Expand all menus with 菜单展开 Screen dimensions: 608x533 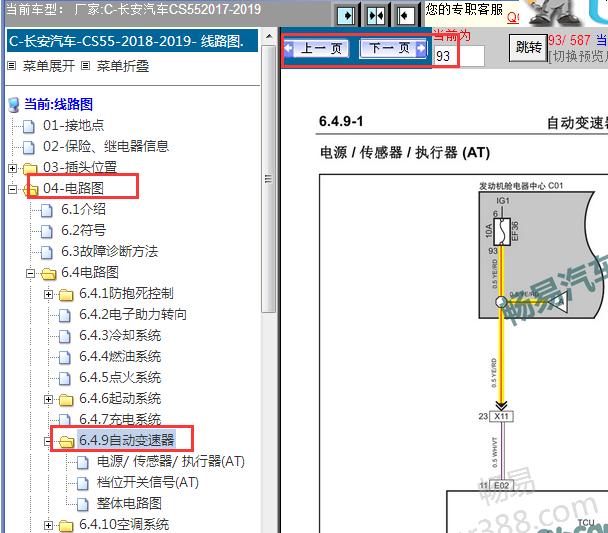[x=49, y=66]
